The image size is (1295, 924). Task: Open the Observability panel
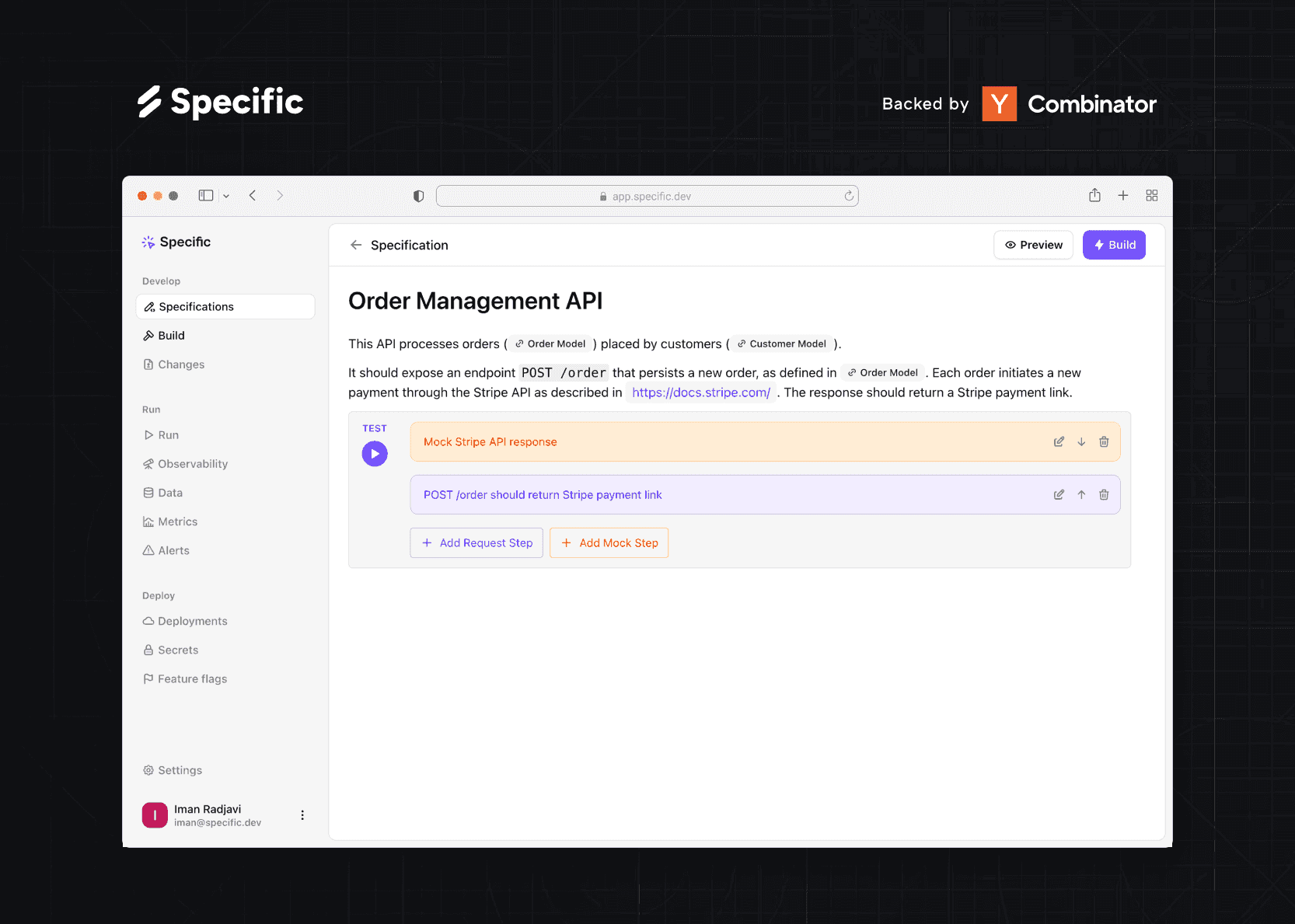pyautogui.click(x=192, y=463)
